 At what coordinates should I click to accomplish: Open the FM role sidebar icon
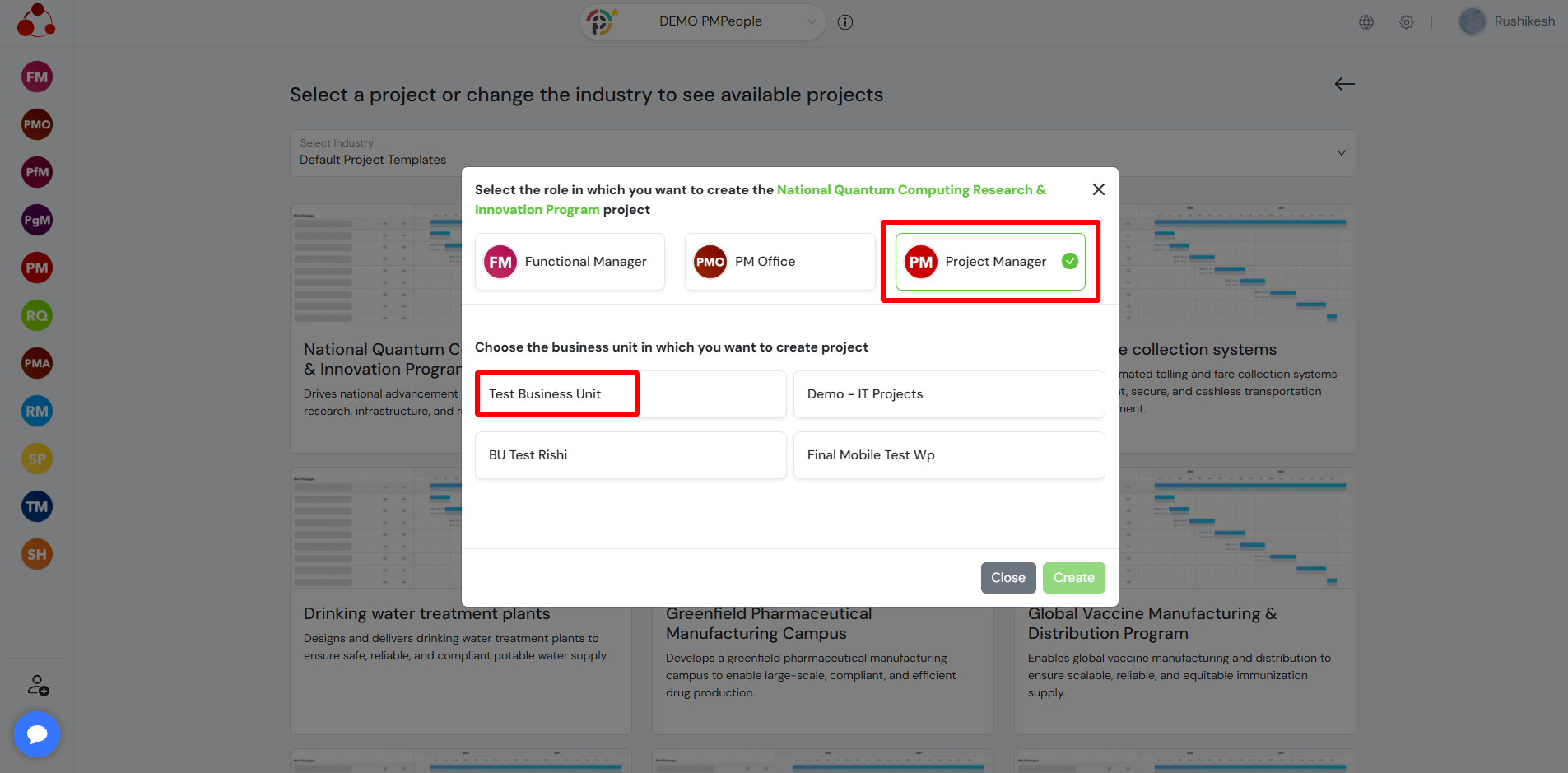pyautogui.click(x=37, y=77)
